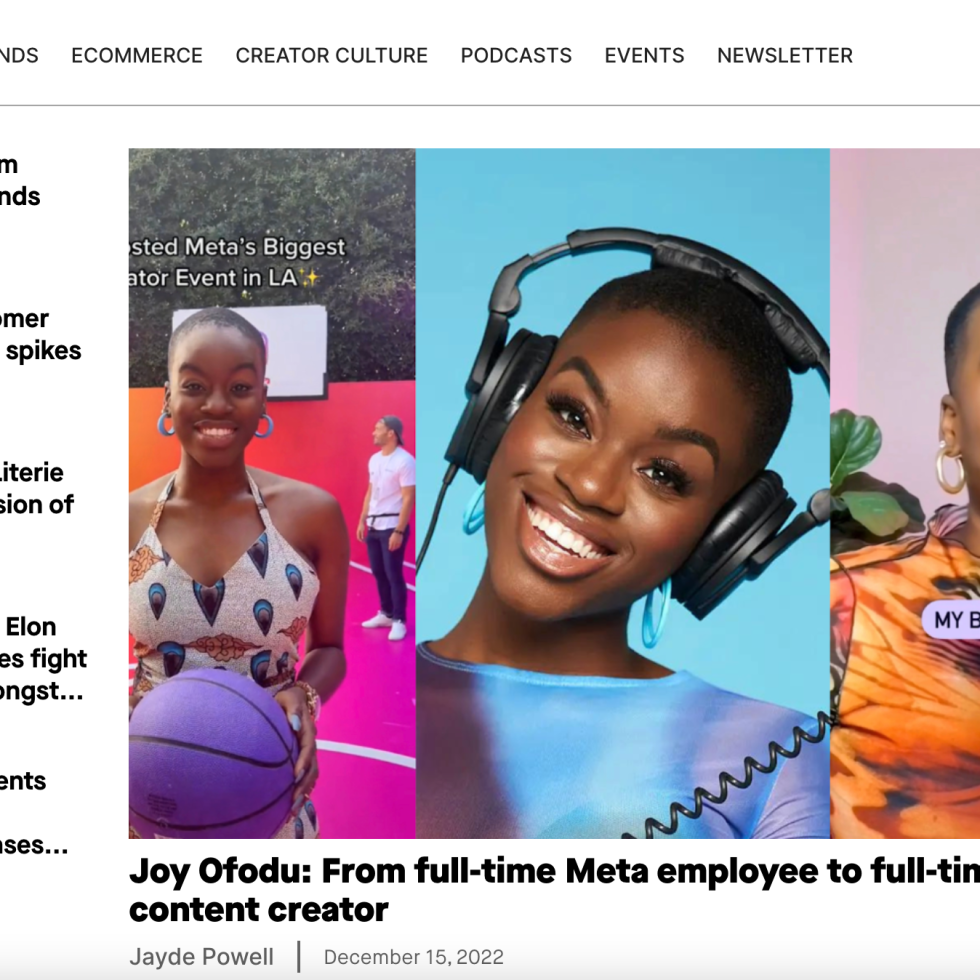This screenshot has height=980, width=980.
Task: Open the sidebar headline ending "ases..."
Action: pyautogui.click(x=34, y=845)
